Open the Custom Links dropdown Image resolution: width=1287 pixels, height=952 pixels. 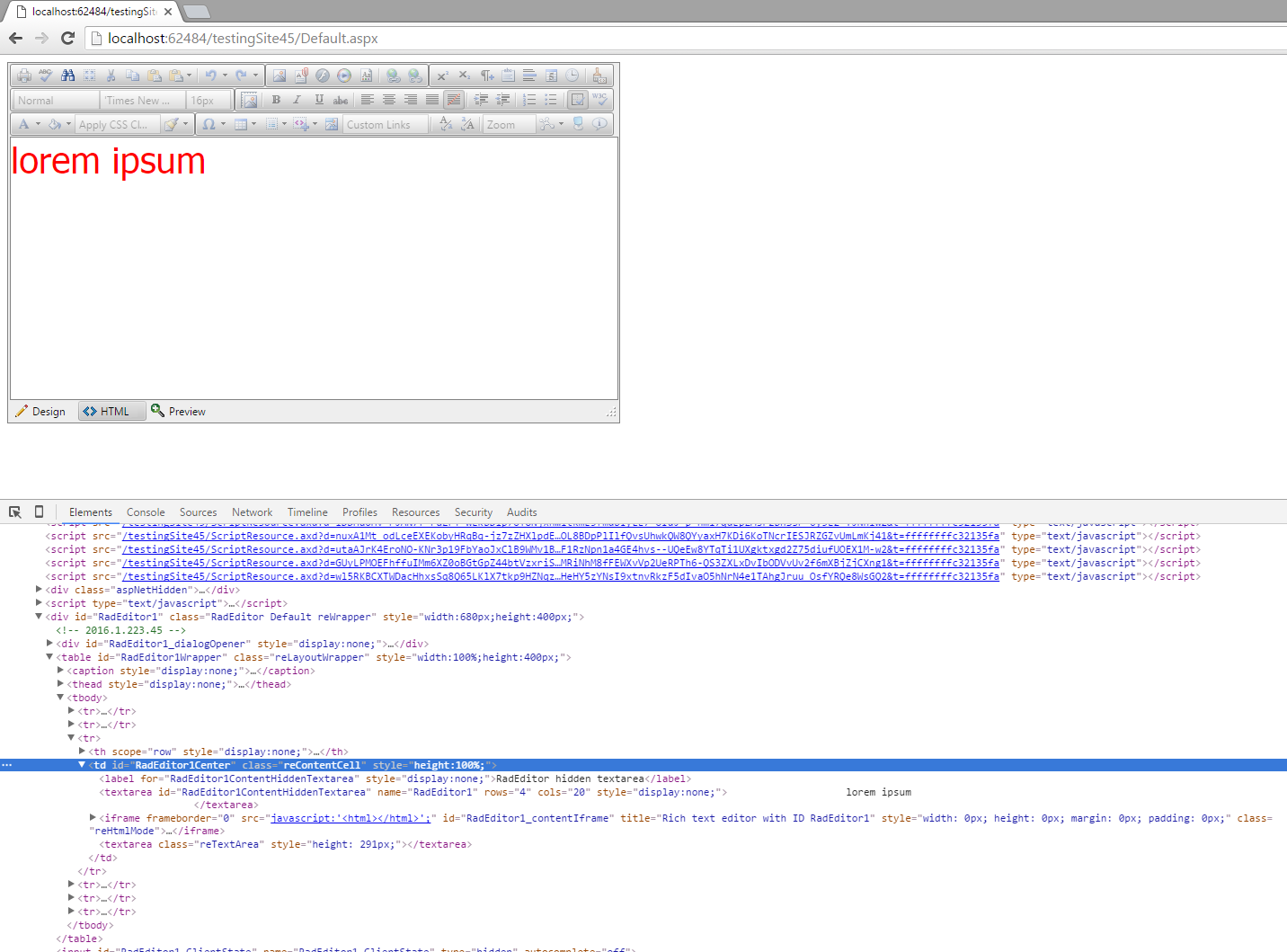(x=386, y=125)
